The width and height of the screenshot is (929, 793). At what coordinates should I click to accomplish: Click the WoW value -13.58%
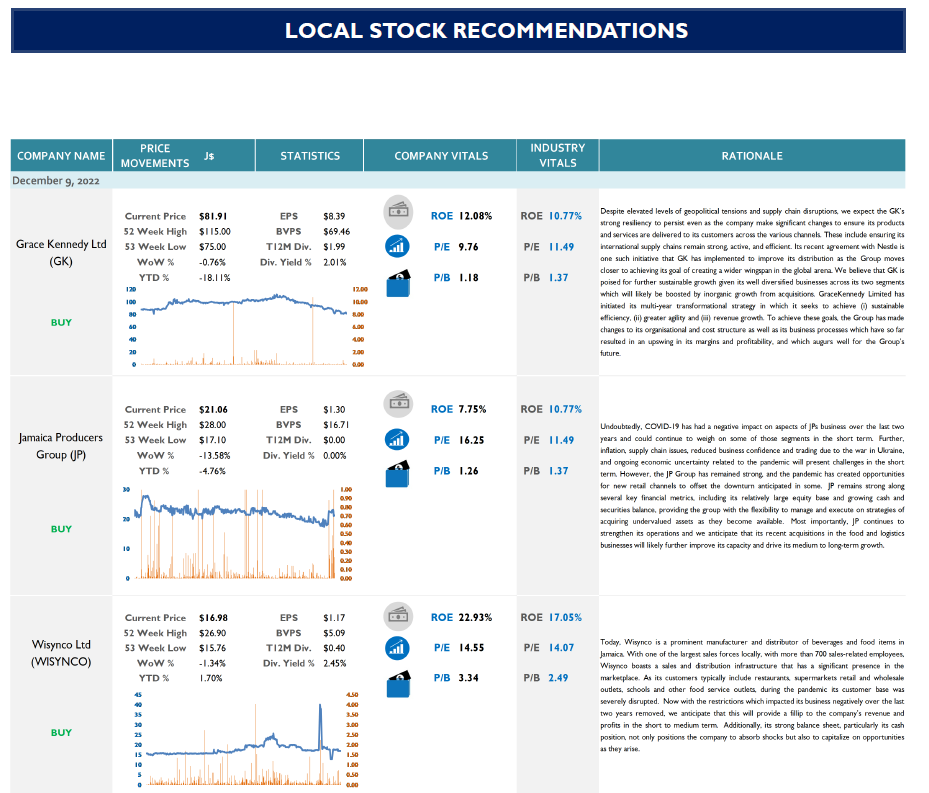click(x=214, y=456)
